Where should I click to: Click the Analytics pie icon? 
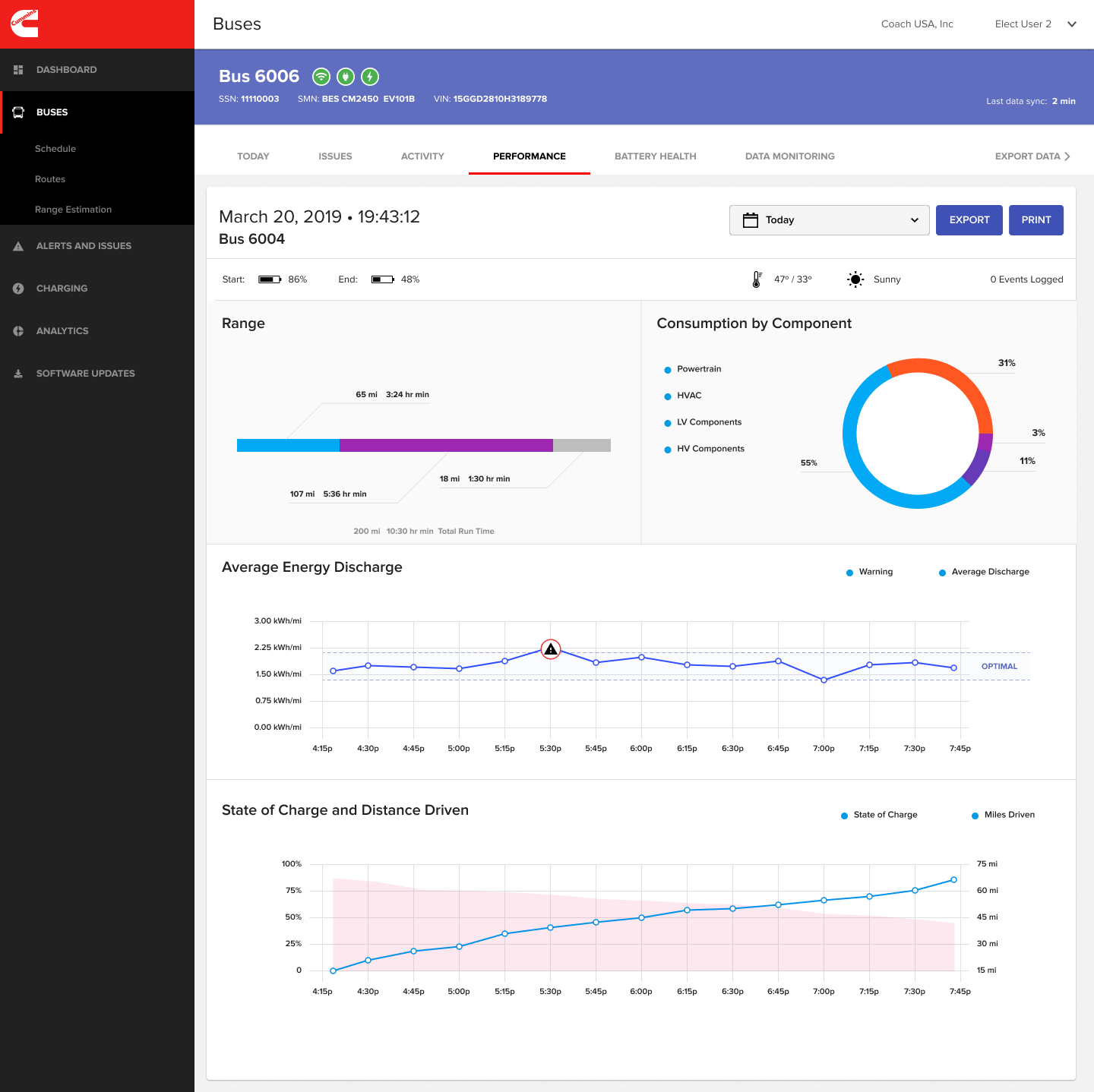18,331
